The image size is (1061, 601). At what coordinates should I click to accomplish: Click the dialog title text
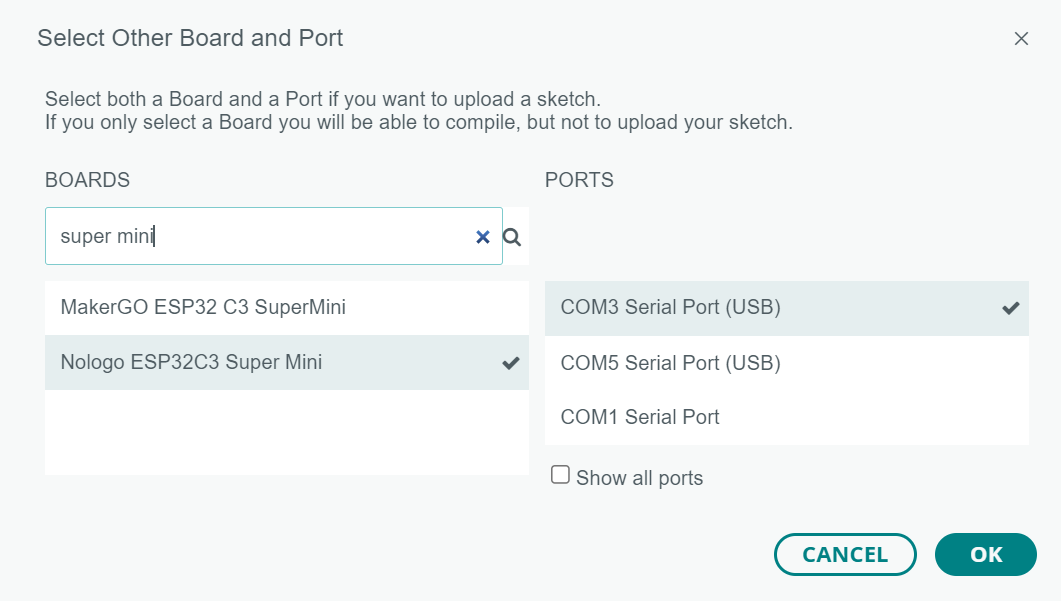tap(190, 39)
